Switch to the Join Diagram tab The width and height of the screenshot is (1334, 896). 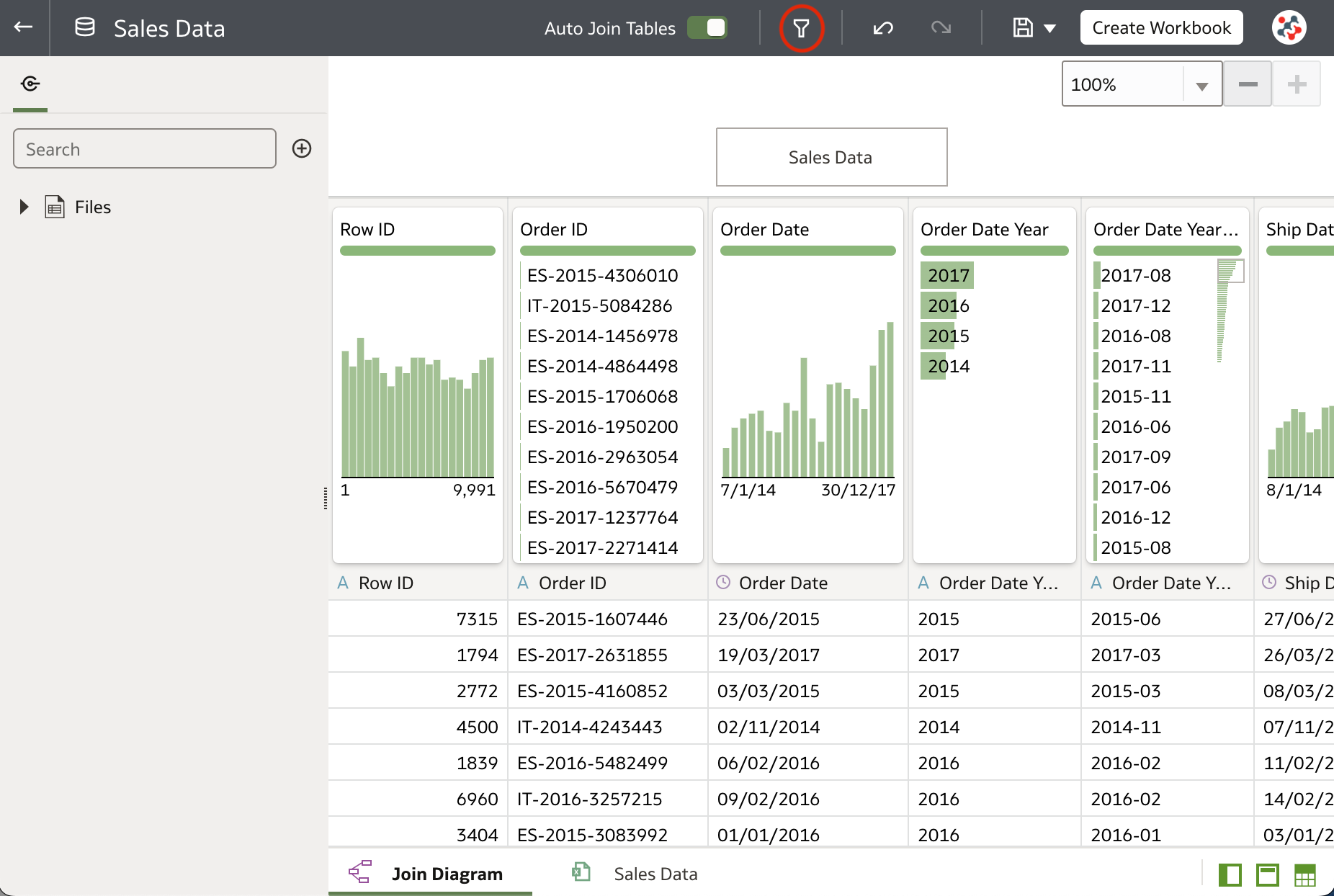[431, 874]
